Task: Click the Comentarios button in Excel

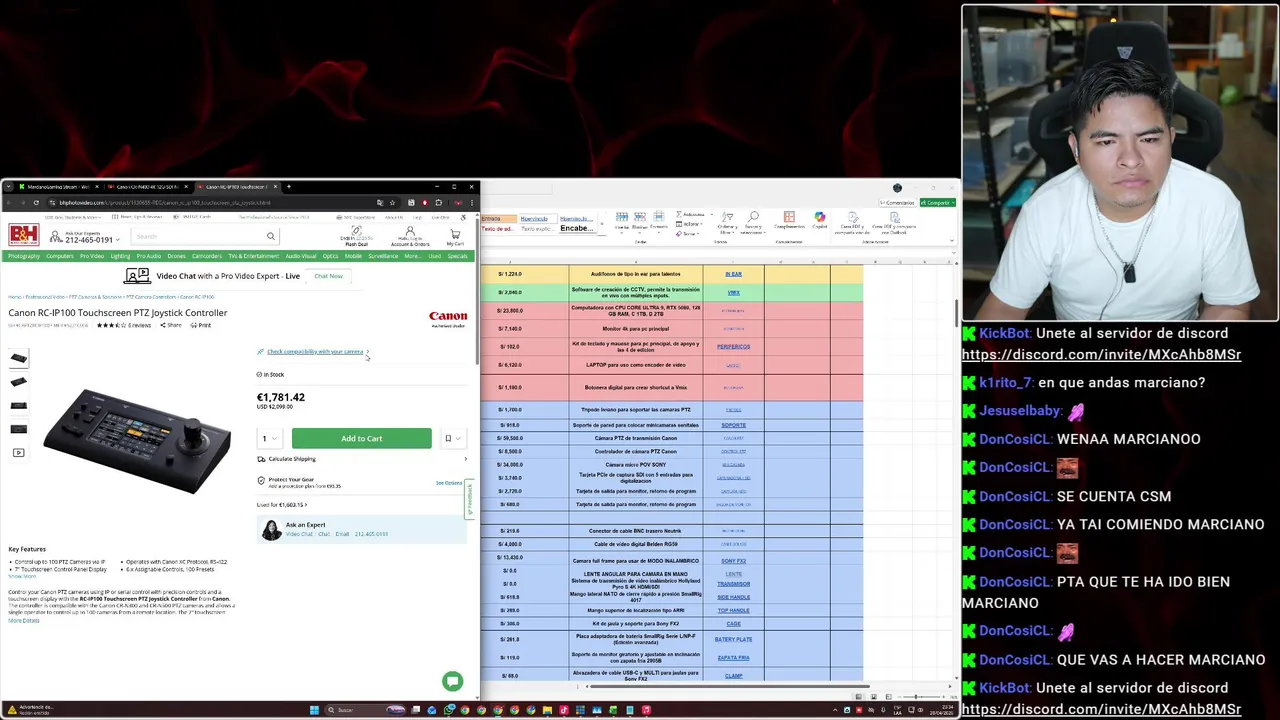Action: (x=898, y=203)
